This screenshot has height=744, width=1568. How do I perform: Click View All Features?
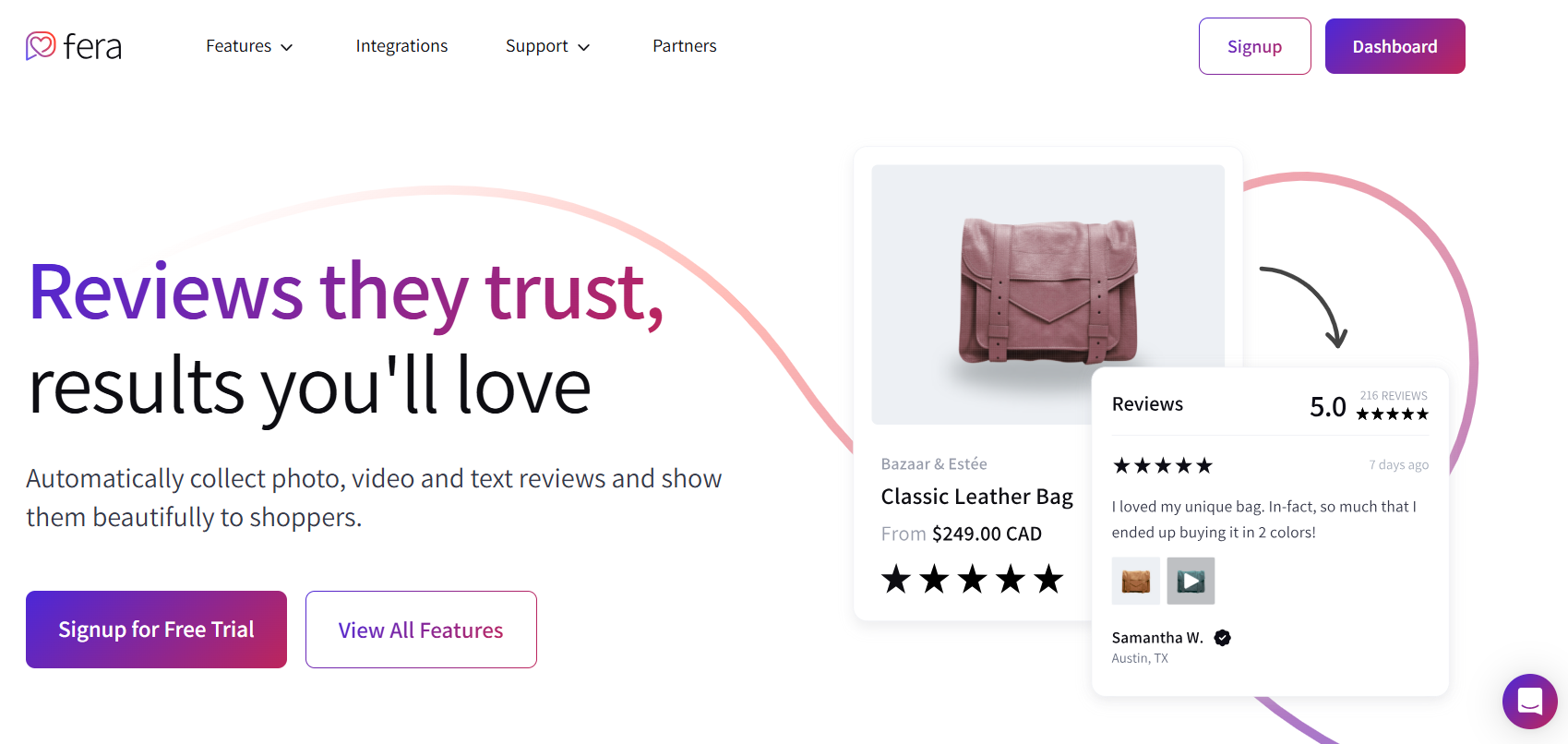(420, 629)
